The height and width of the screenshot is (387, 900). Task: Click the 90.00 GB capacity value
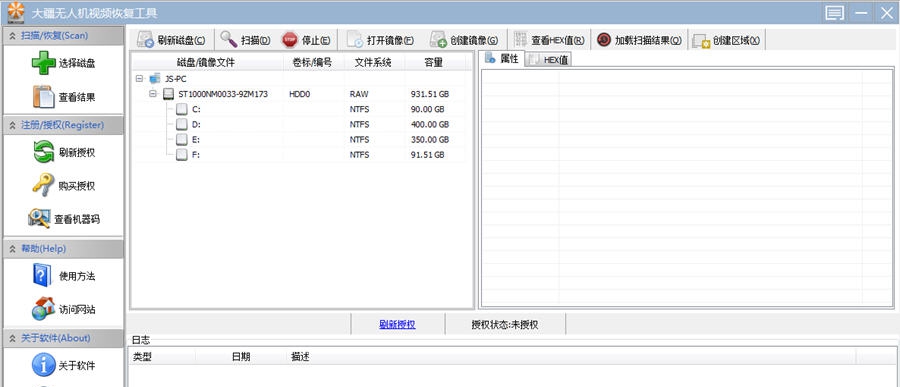click(x=428, y=109)
